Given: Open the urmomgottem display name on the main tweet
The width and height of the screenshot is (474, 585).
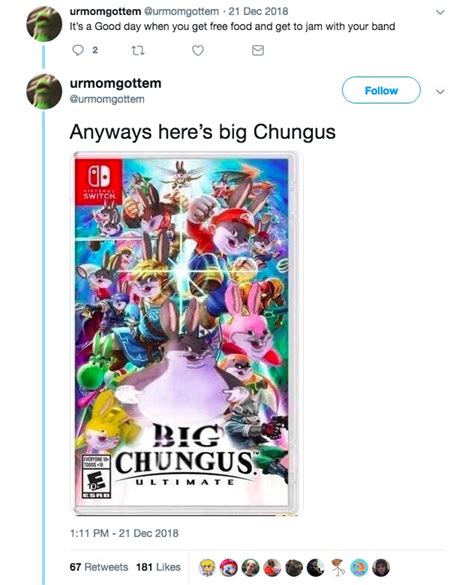Looking at the screenshot, I should pos(116,83).
